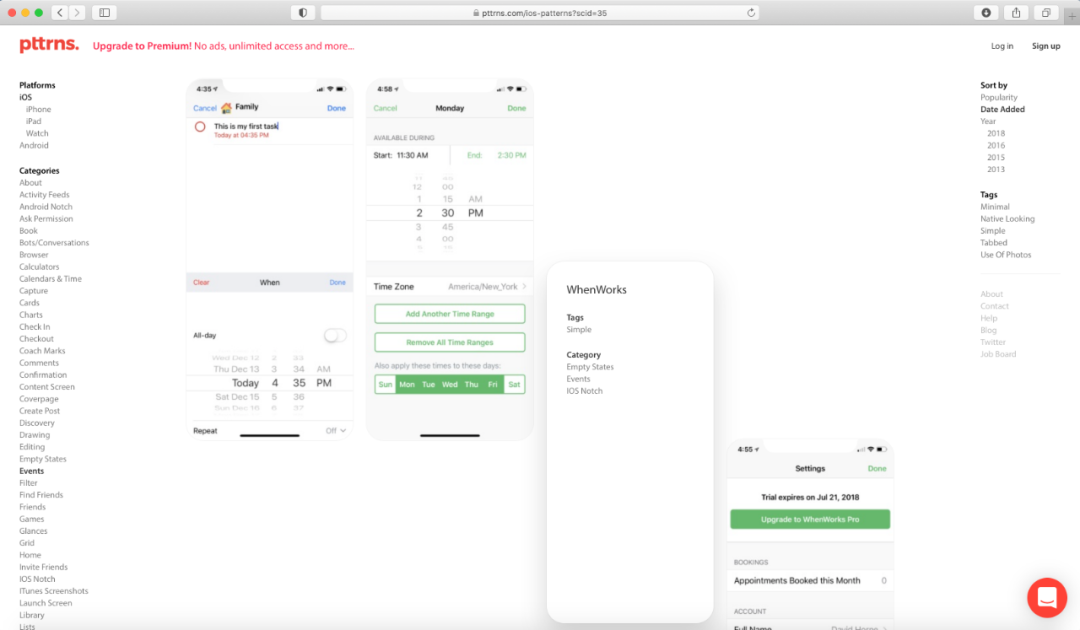The image size is (1080, 630).
Task: Open Coach Marks category
Action: coord(42,351)
